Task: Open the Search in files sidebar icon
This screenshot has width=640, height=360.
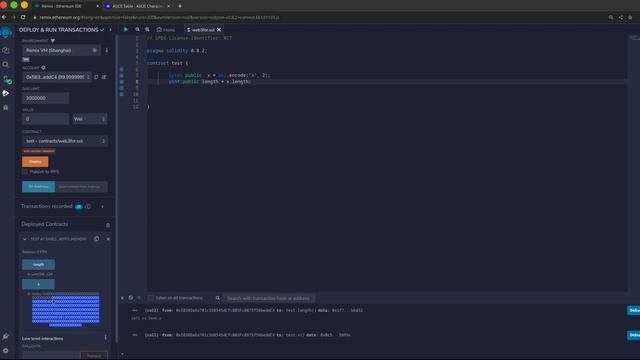Action: (6, 64)
